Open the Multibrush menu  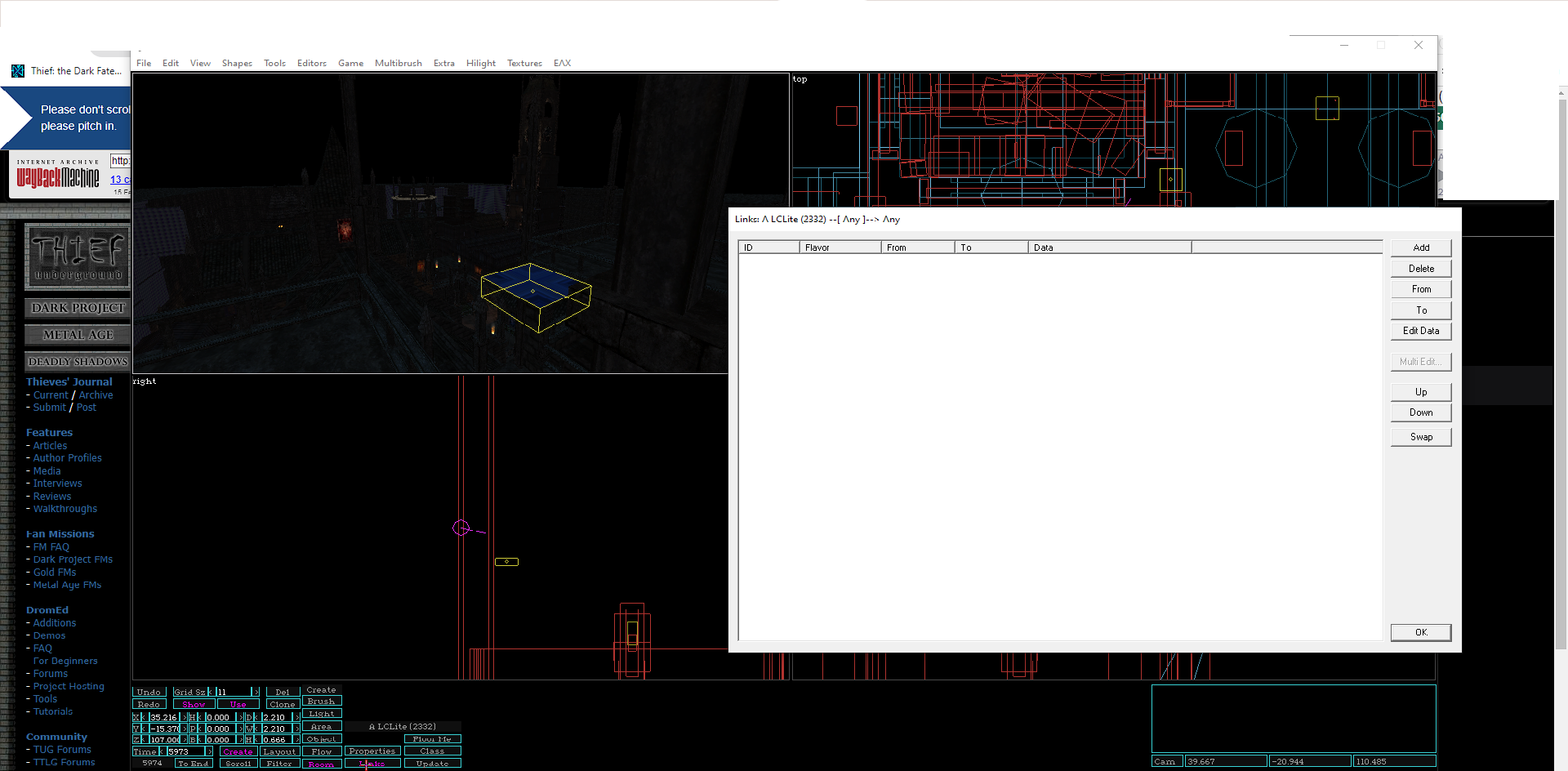398,63
